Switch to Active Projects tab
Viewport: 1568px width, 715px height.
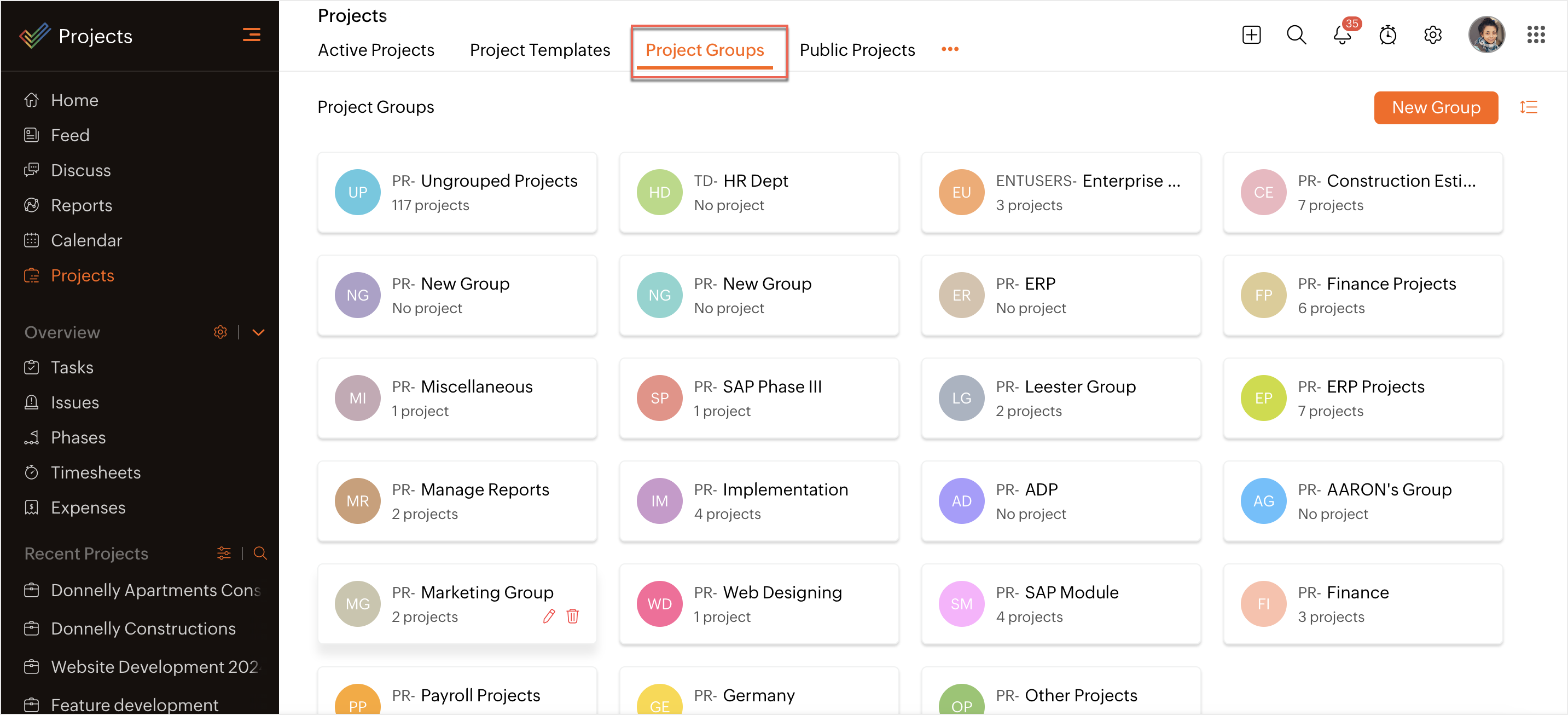(375, 50)
